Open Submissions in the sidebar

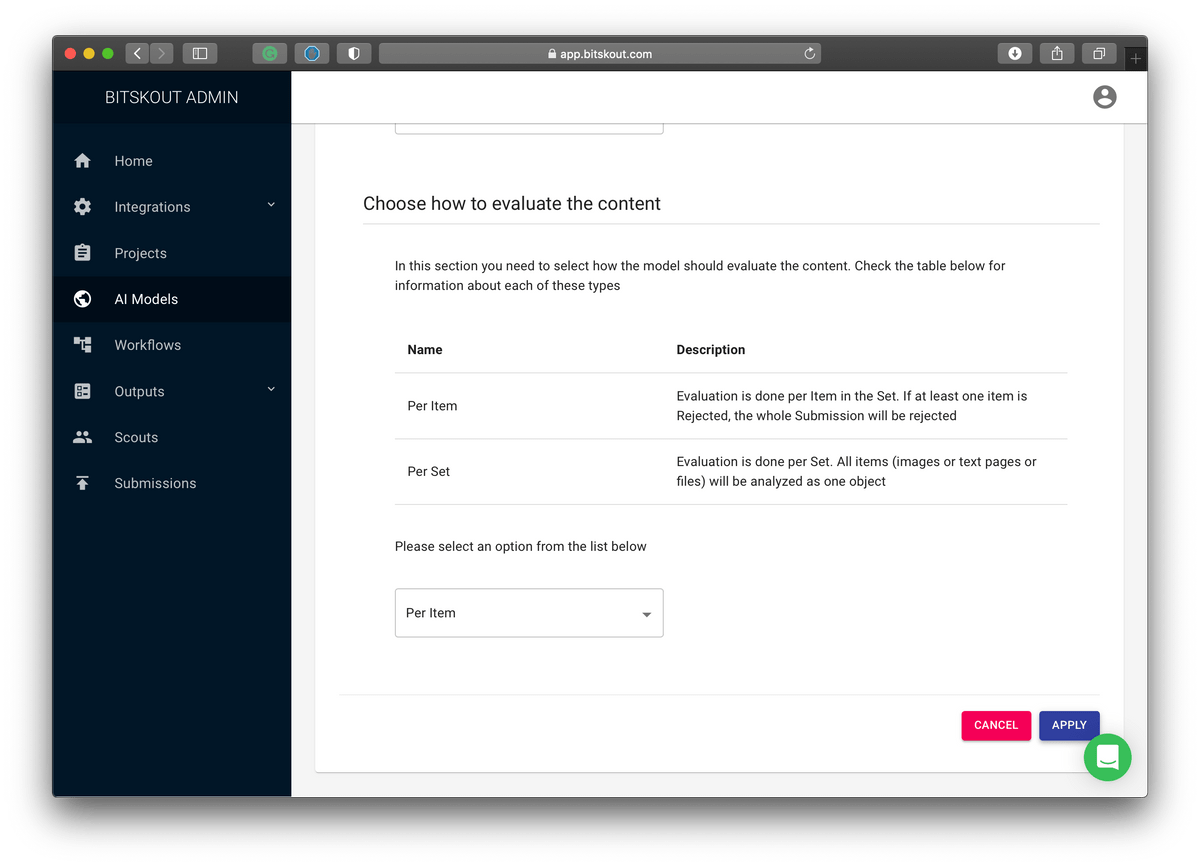(x=172, y=483)
